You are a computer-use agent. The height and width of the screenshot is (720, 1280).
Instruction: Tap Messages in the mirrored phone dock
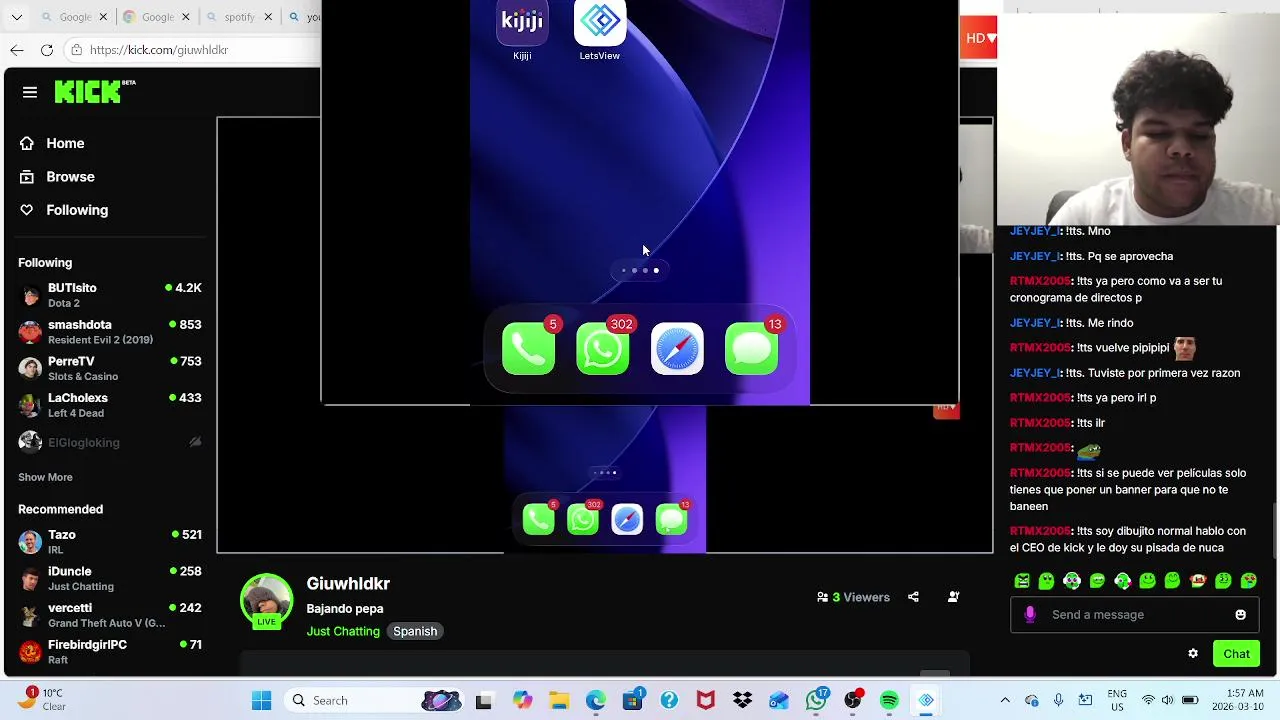(751, 349)
